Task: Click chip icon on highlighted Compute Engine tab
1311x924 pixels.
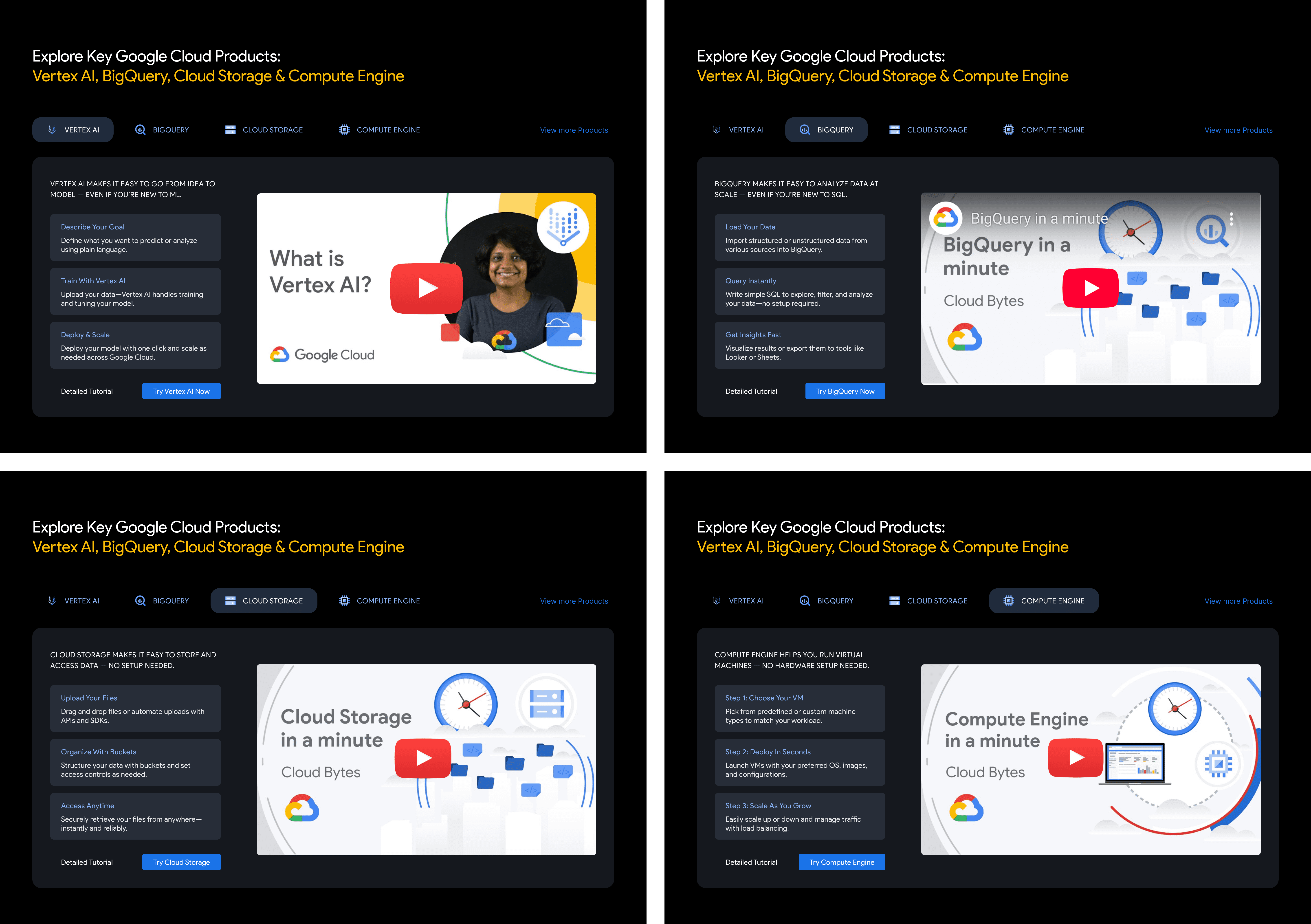Action: [x=1008, y=601]
